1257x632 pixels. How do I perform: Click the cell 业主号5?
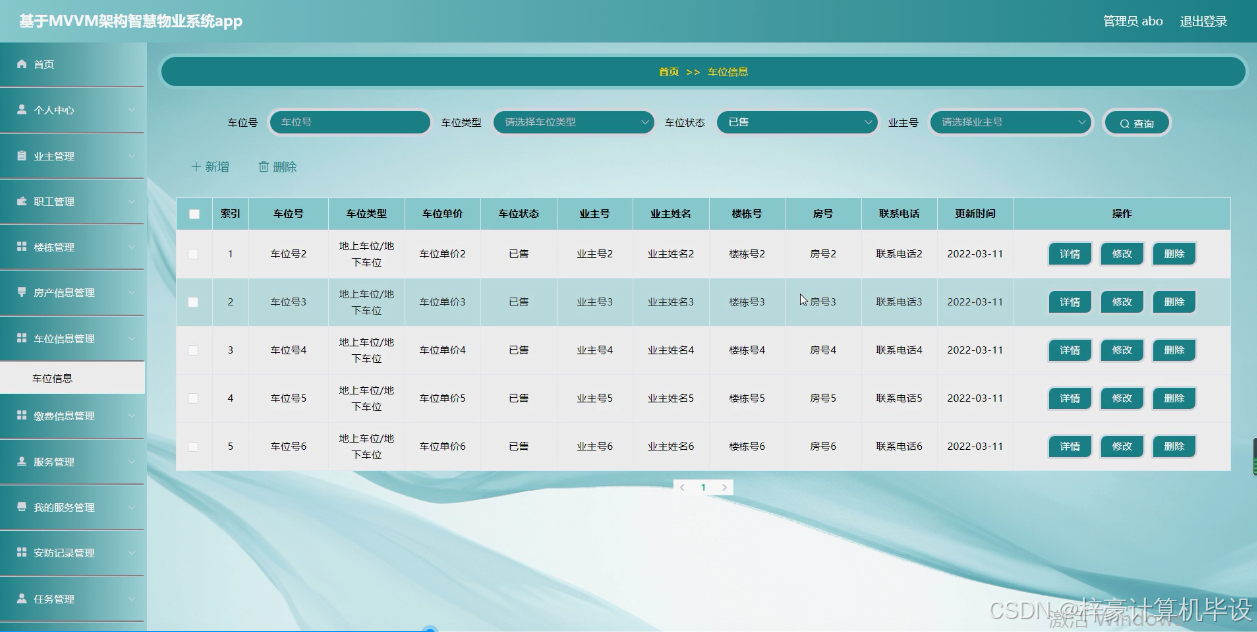click(595, 398)
